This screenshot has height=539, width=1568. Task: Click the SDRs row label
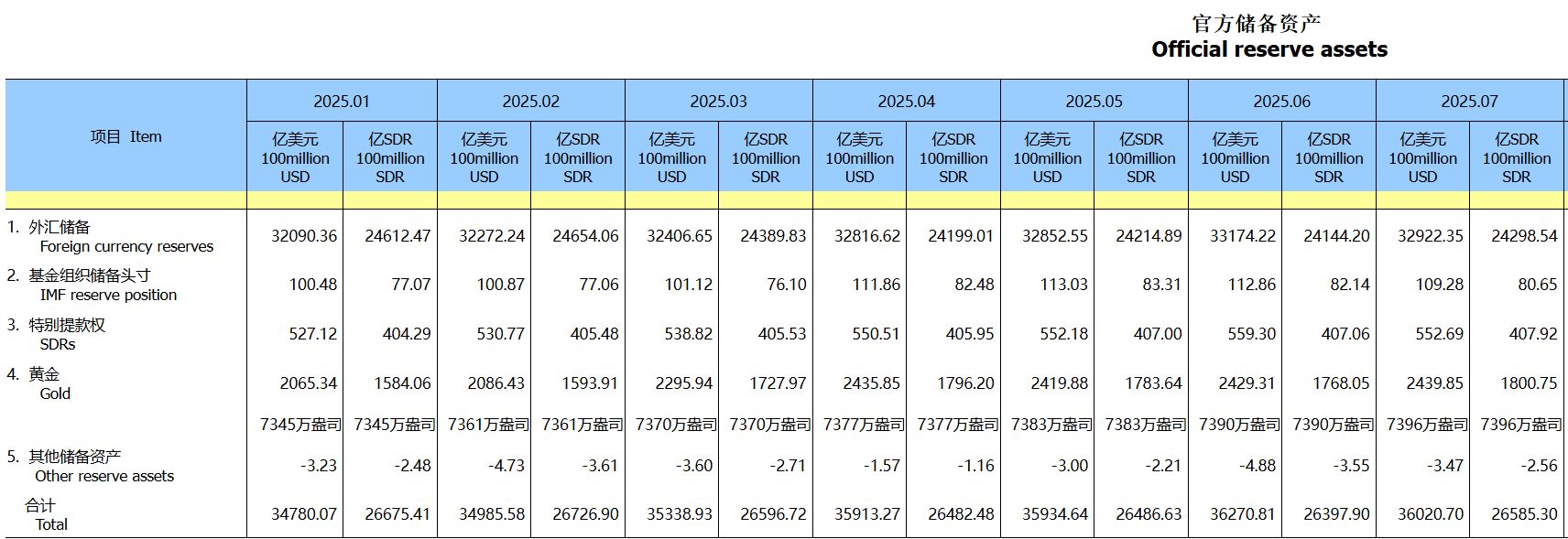click(58, 344)
